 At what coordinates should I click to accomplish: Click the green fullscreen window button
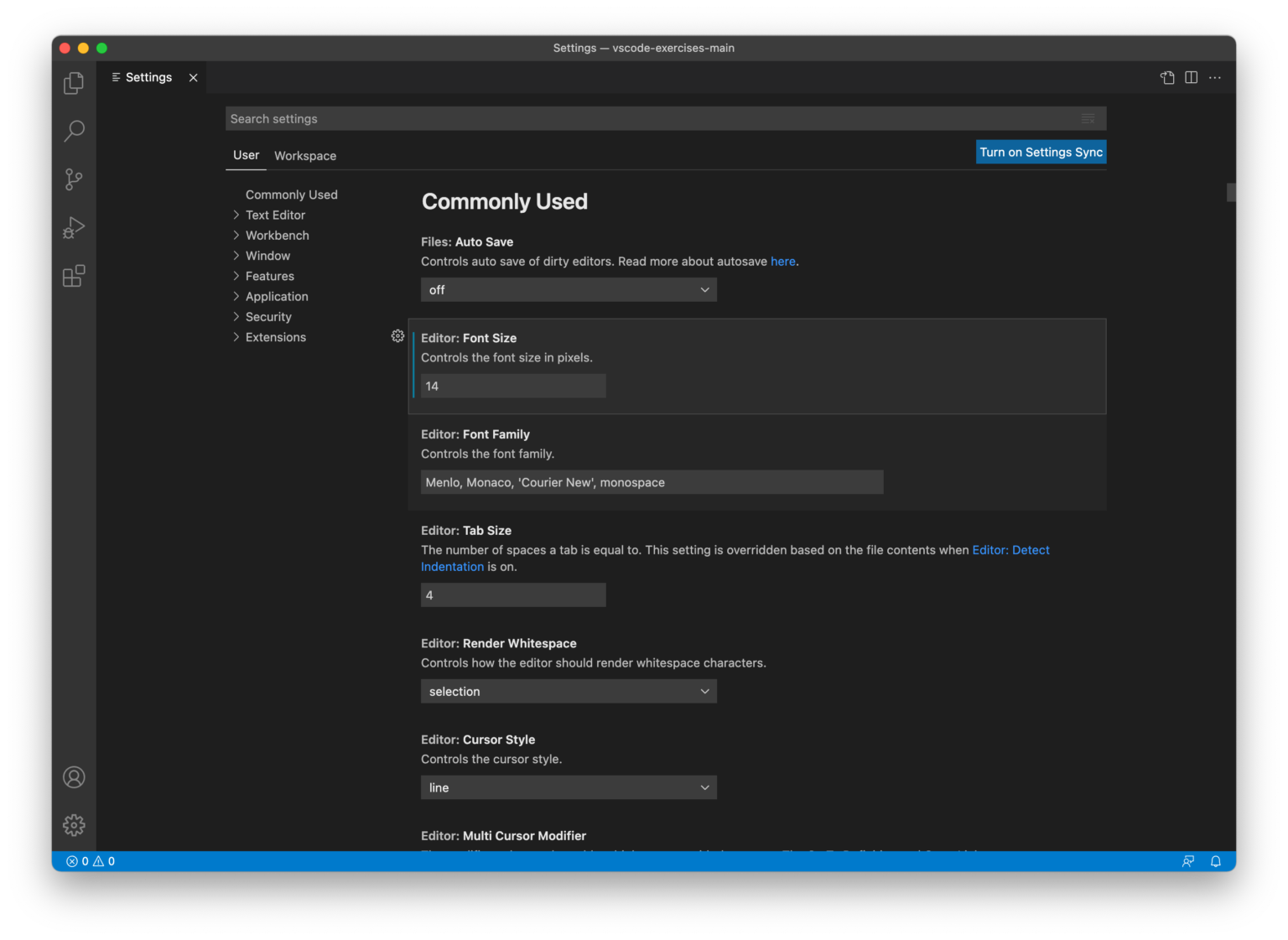pyautogui.click(x=101, y=48)
